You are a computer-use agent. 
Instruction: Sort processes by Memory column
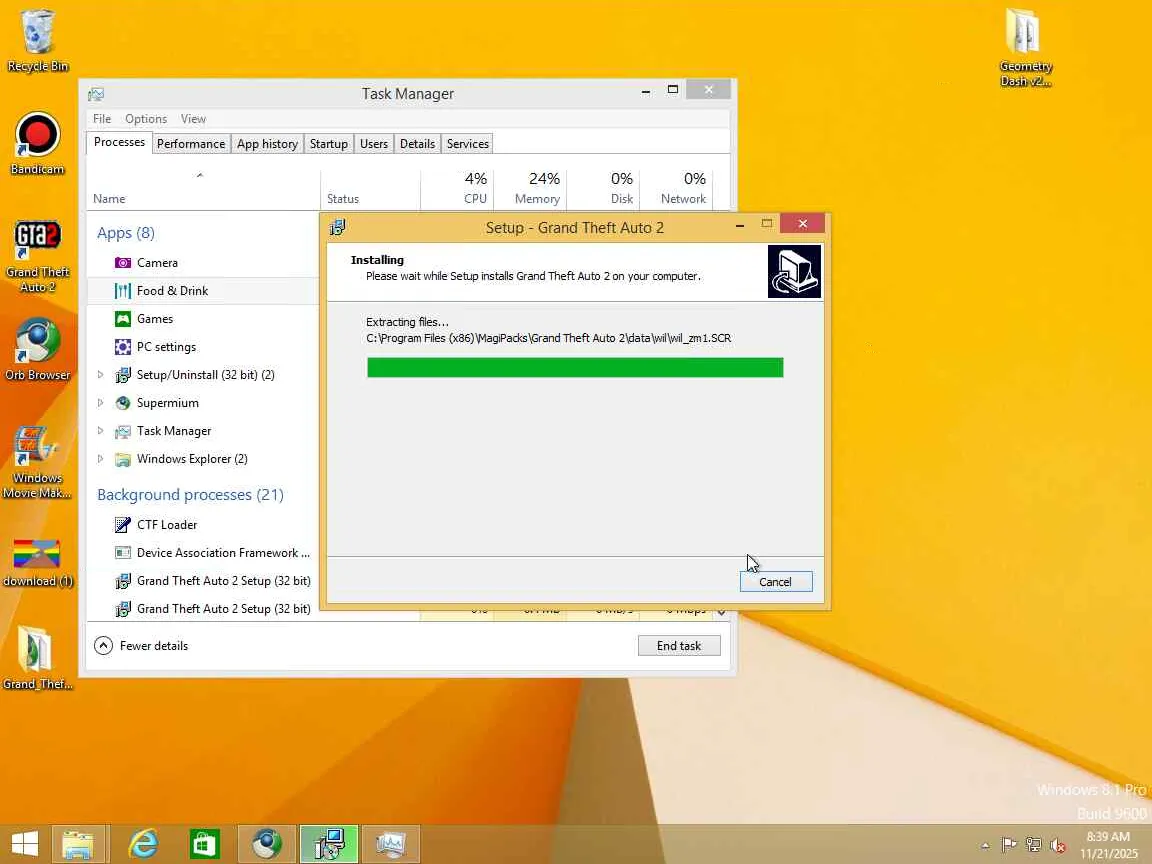click(530, 191)
